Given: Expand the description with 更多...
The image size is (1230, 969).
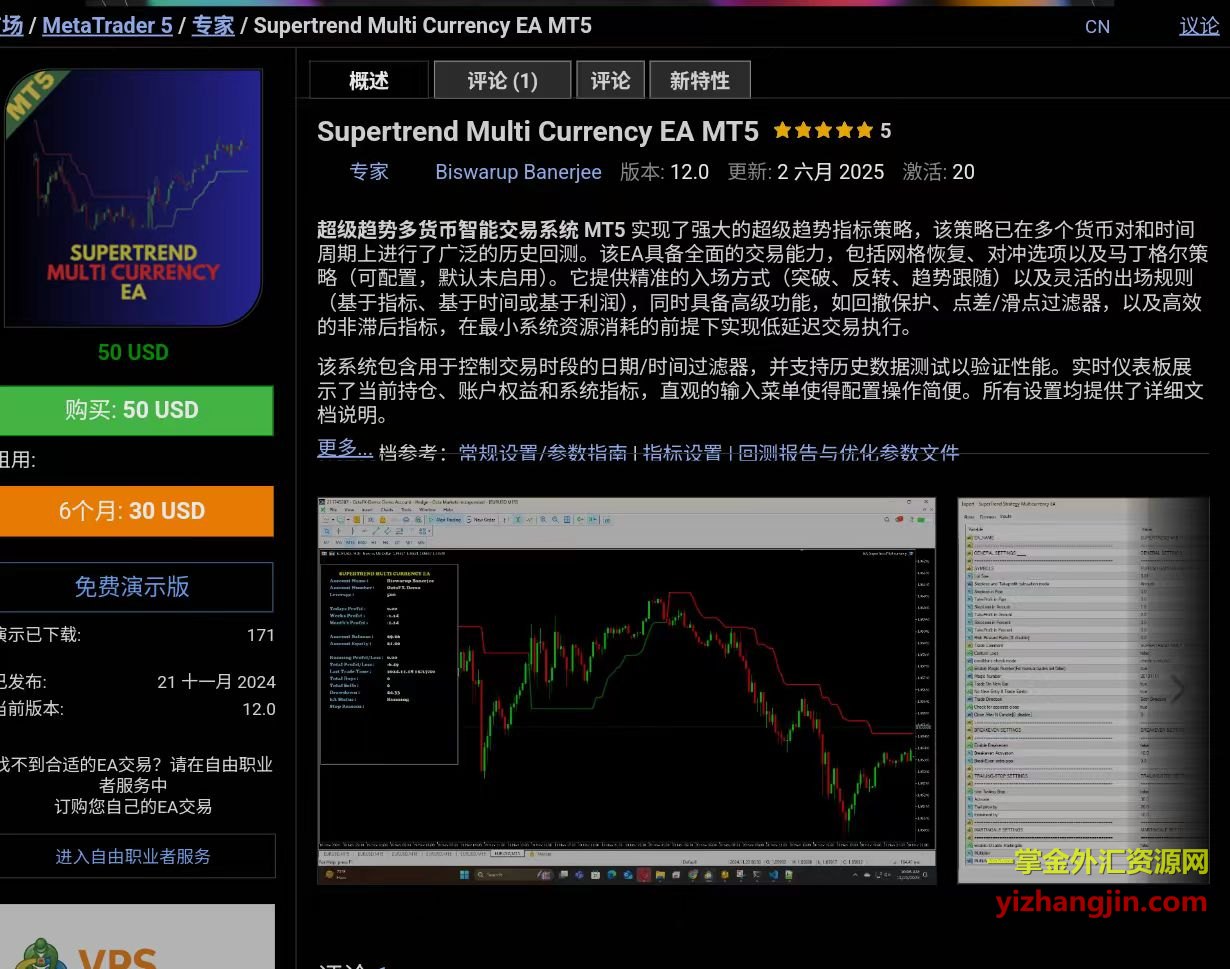Looking at the screenshot, I should click(x=345, y=448).
